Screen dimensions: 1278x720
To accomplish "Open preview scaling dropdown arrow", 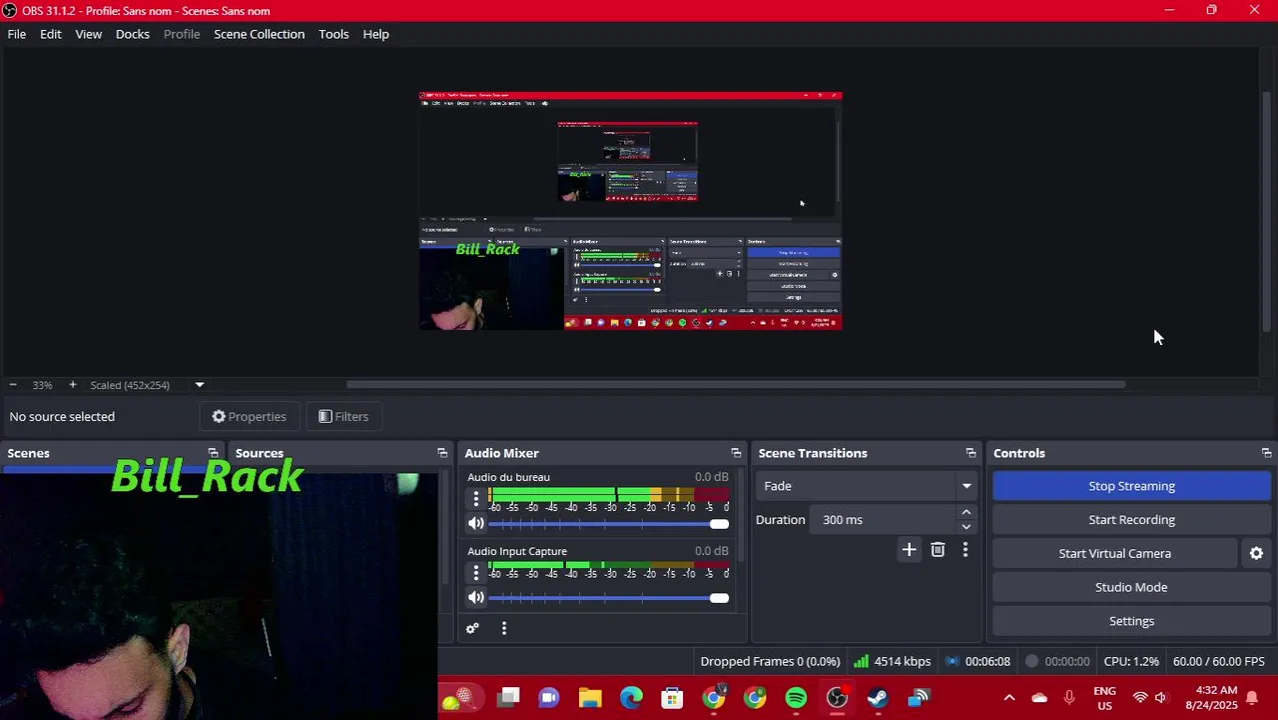I will point(199,385).
